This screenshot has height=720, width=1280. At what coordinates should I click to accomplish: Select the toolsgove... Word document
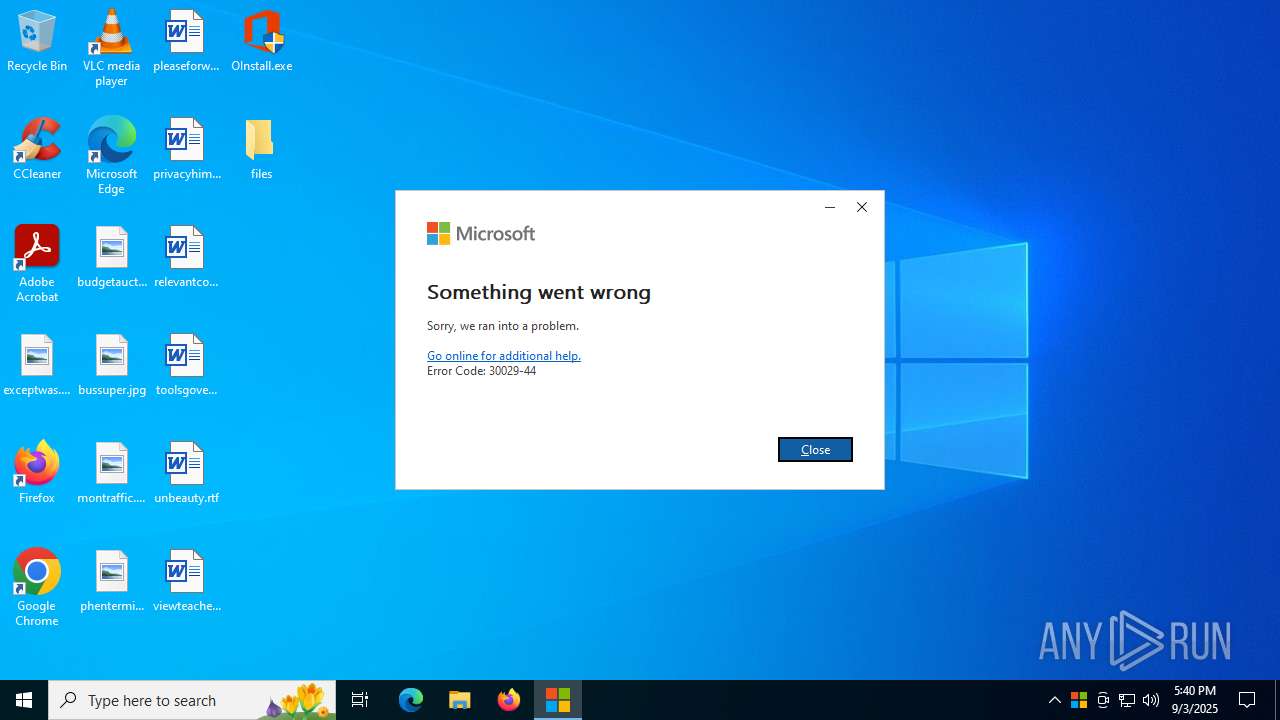[186, 365]
